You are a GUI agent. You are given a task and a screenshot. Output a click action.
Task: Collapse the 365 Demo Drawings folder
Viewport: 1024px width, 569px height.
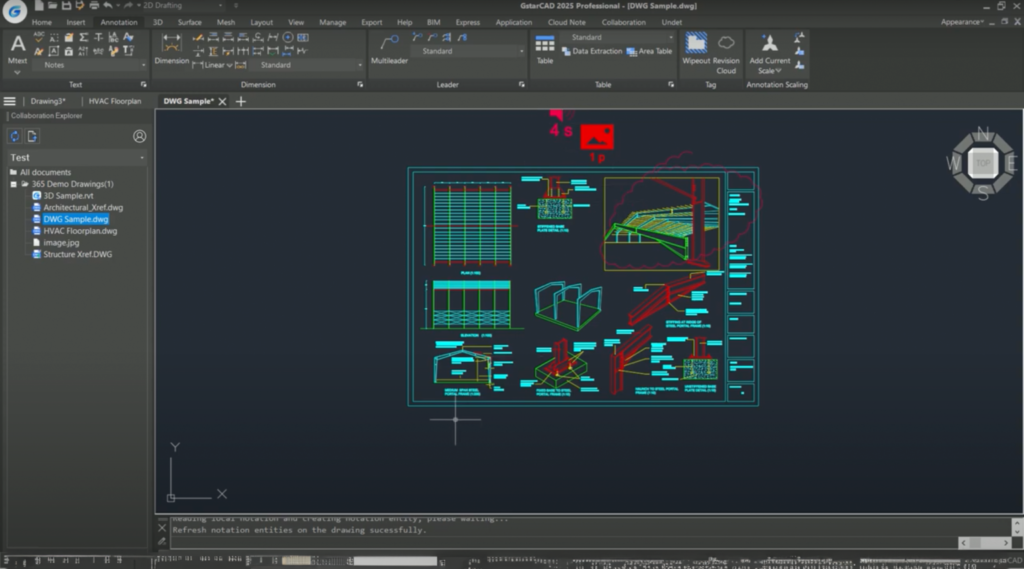click(14, 184)
